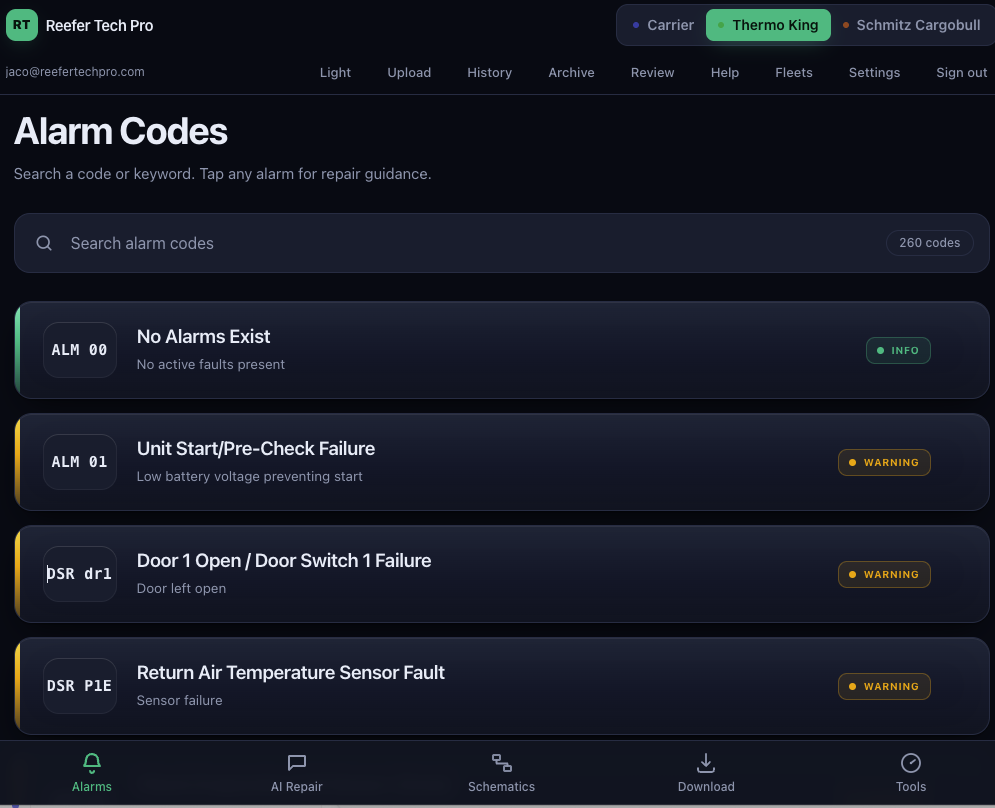Click the WARNING badge on DSR P1E

pos(884,686)
